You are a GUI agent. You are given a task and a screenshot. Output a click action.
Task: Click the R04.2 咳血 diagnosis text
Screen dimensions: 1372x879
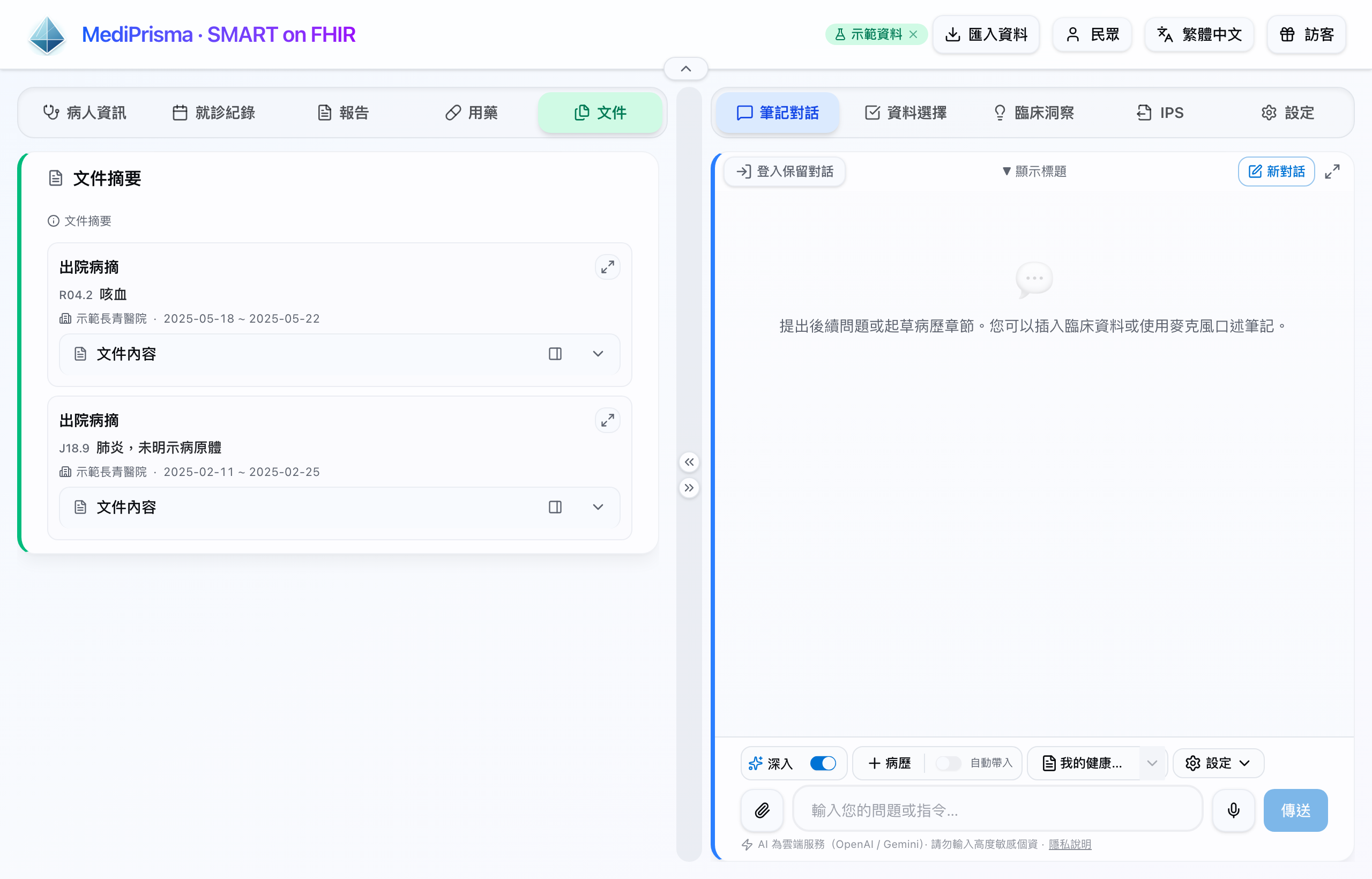pyautogui.click(x=93, y=295)
